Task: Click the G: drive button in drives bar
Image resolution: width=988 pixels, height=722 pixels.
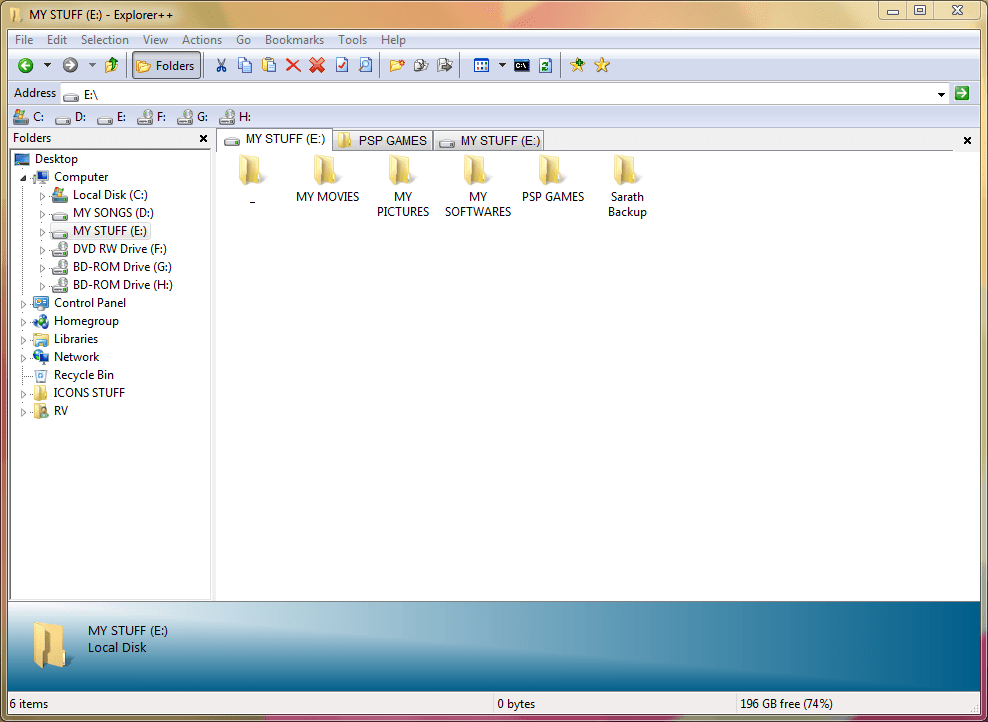Action: [193, 117]
